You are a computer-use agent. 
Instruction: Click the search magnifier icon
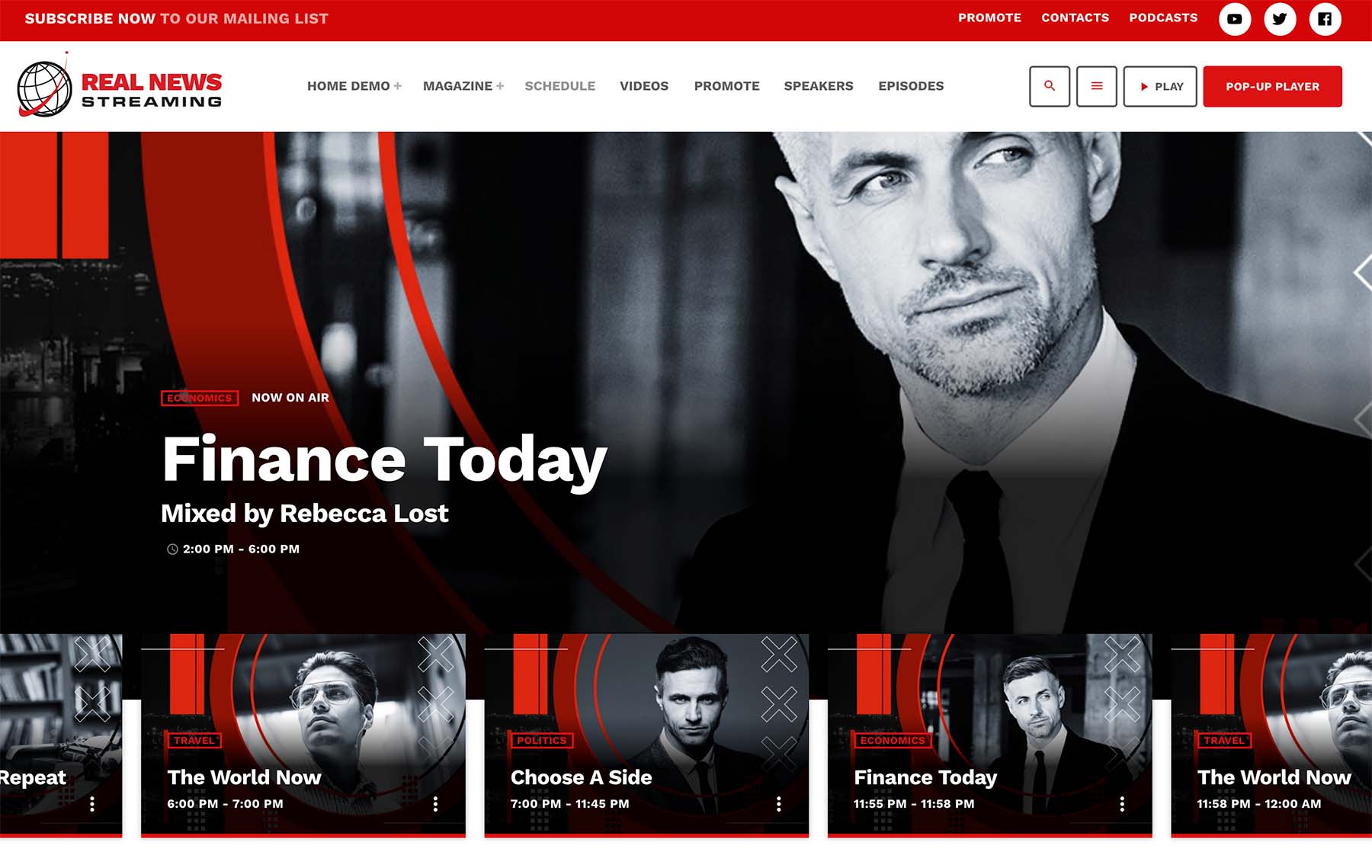pos(1050,86)
